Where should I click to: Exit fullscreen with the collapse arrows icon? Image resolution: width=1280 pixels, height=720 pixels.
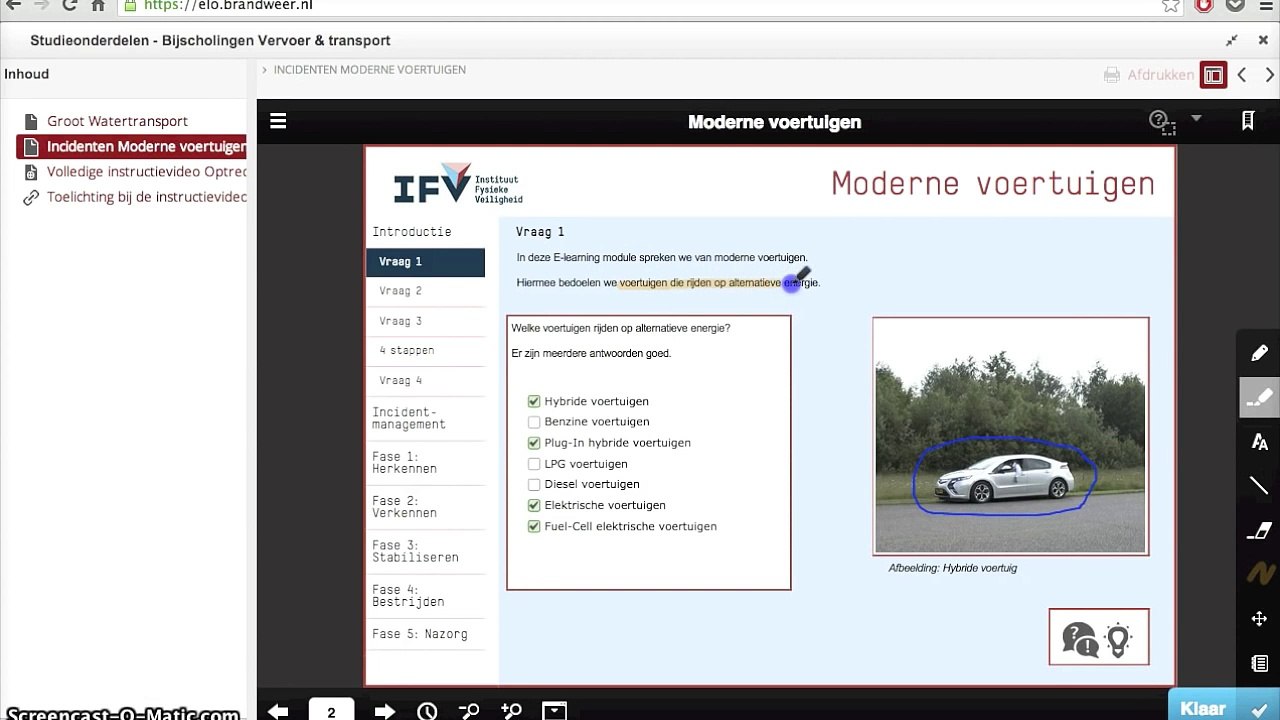(1232, 41)
